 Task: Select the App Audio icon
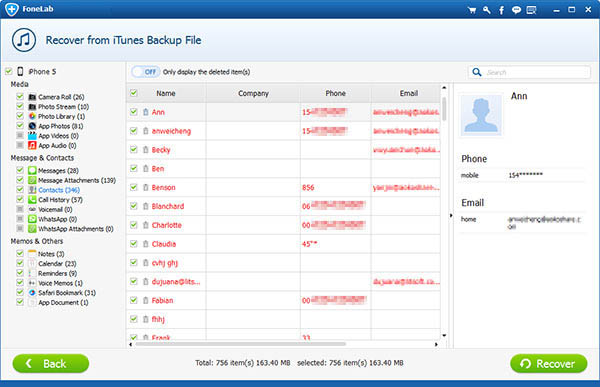pyautogui.click(x=32, y=145)
